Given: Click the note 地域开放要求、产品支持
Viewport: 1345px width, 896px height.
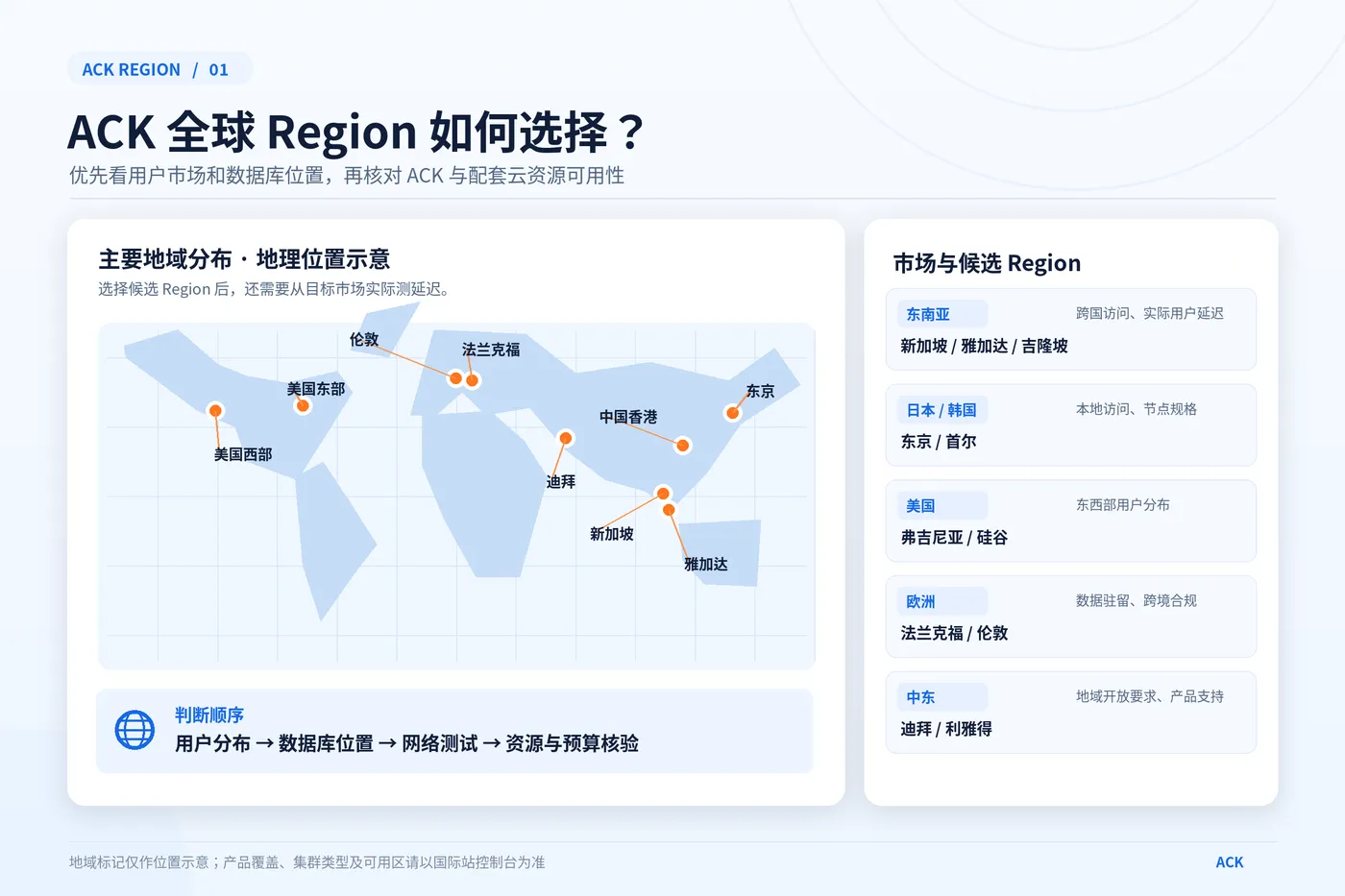Looking at the screenshot, I should (1150, 696).
